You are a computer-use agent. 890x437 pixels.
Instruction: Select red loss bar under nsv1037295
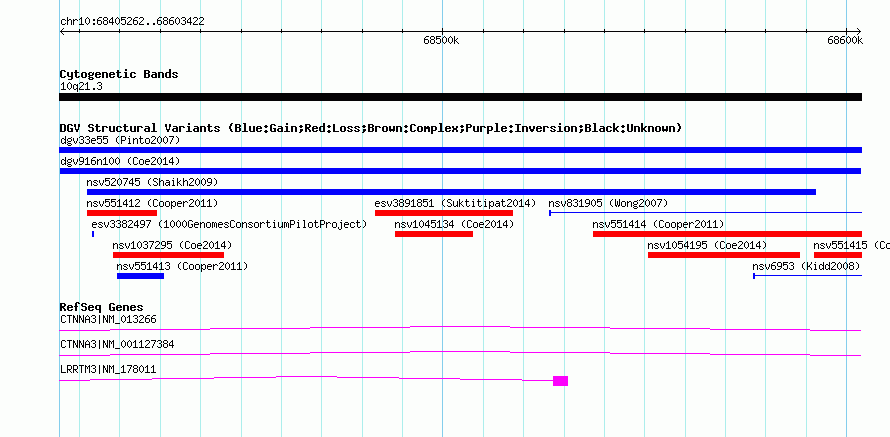tap(169, 255)
